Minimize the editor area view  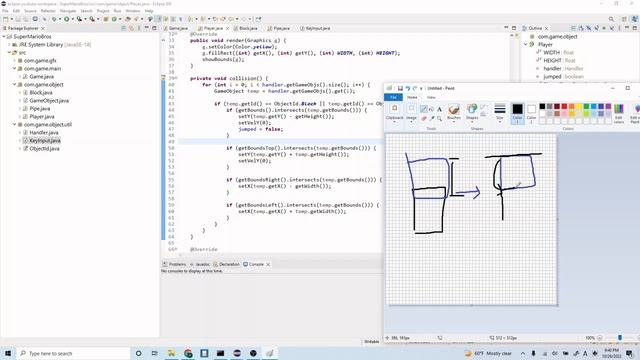click(506, 28)
